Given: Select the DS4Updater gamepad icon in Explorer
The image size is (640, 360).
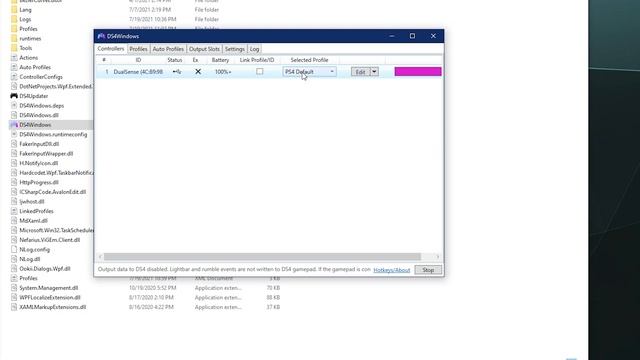Looking at the screenshot, I should pyautogui.click(x=14, y=96).
